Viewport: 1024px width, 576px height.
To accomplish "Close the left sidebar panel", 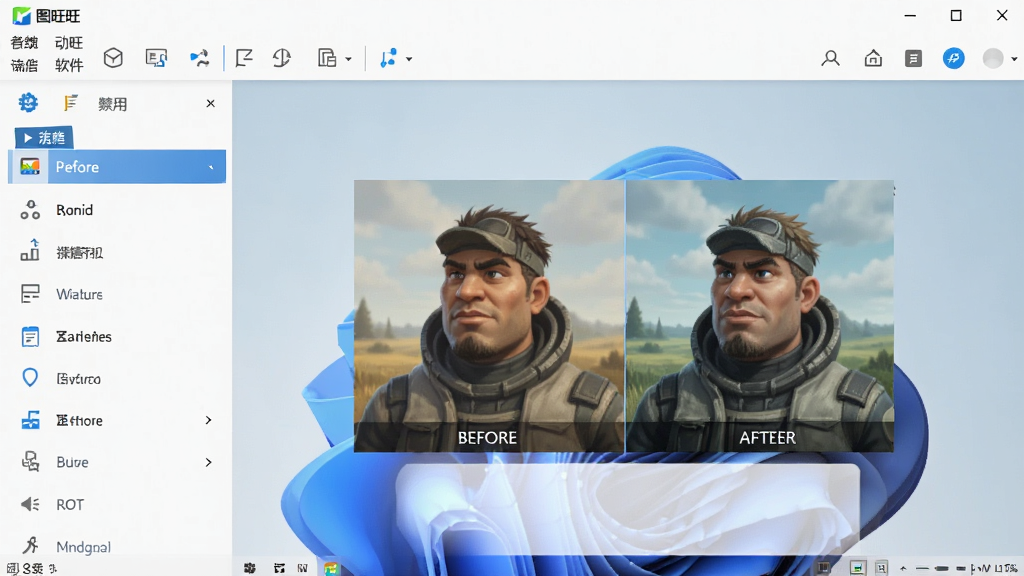I will click(210, 103).
